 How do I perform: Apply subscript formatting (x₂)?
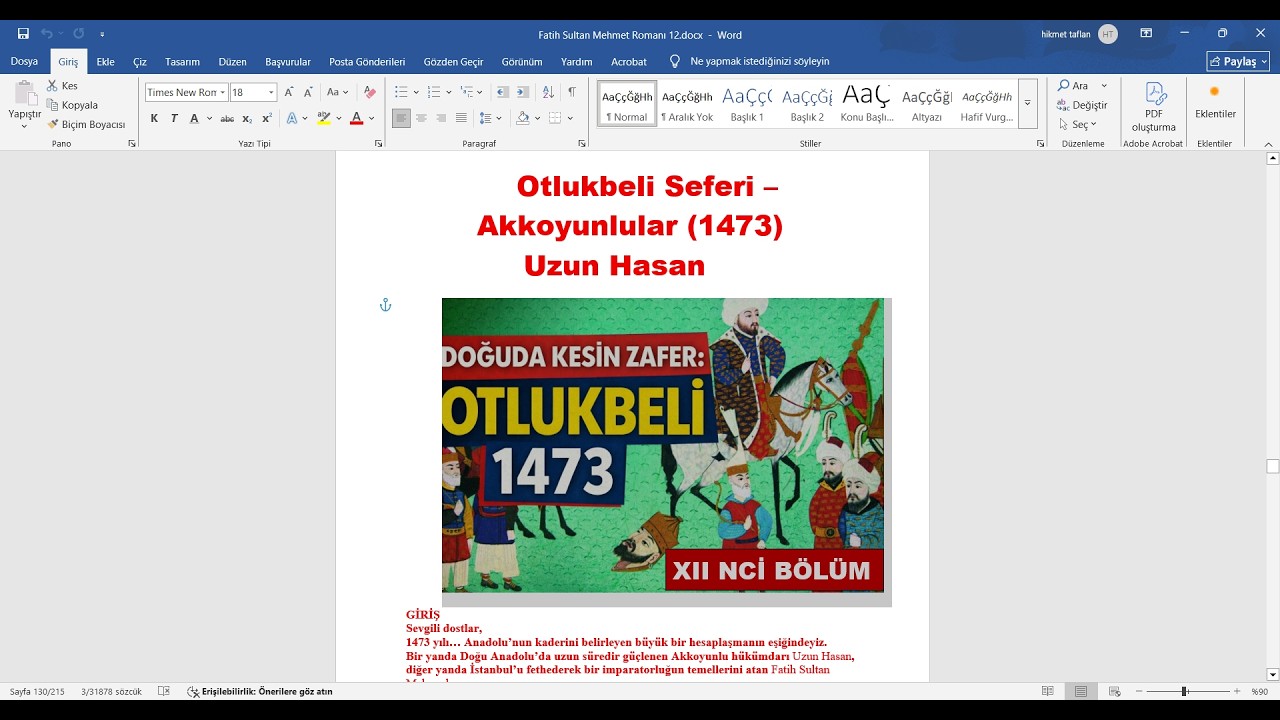point(247,118)
